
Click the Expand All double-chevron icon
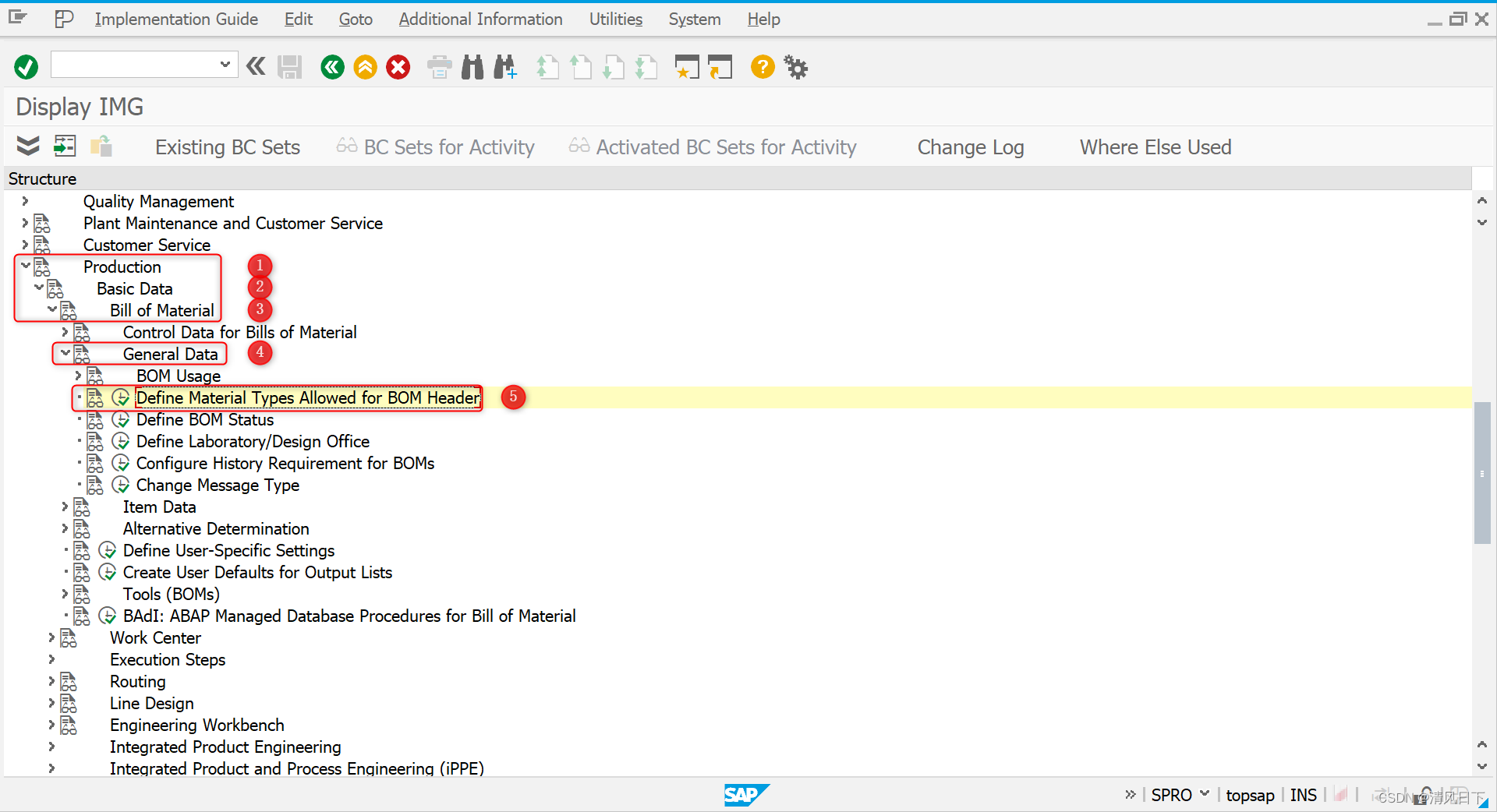point(28,146)
